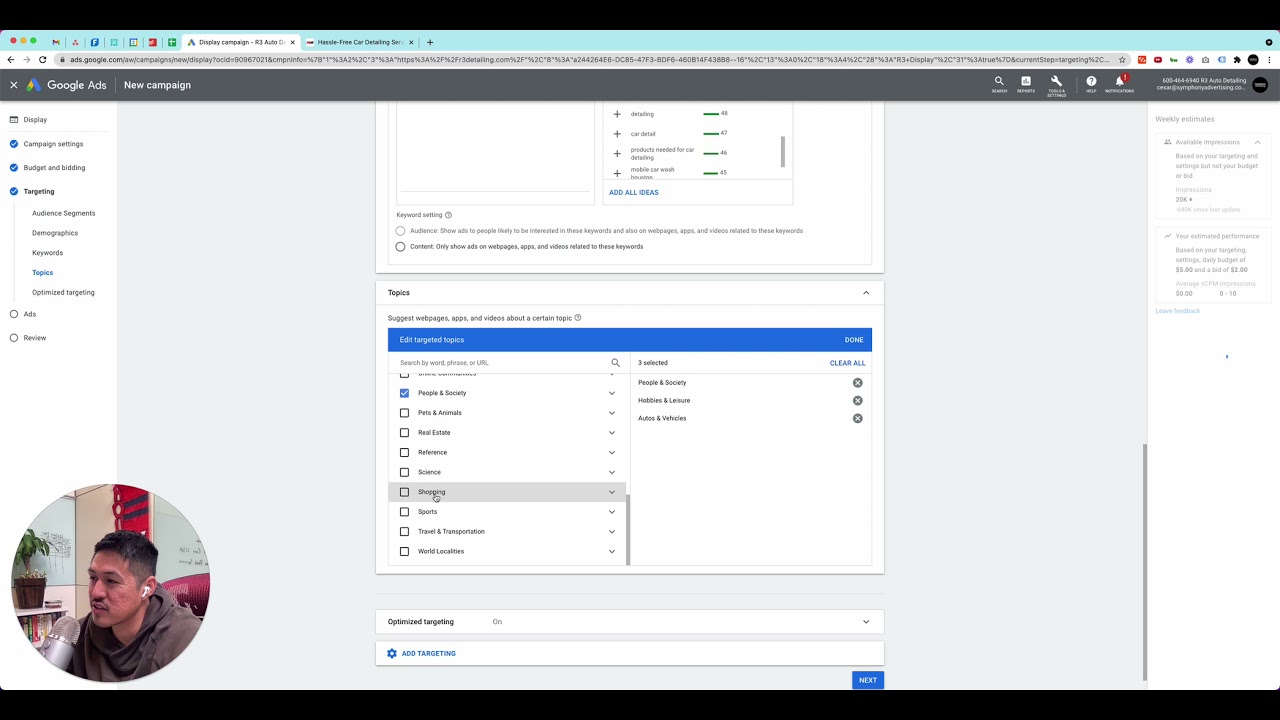1280x720 pixels.
Task: Check the Real Estate topic
Action: click(404, 433)
